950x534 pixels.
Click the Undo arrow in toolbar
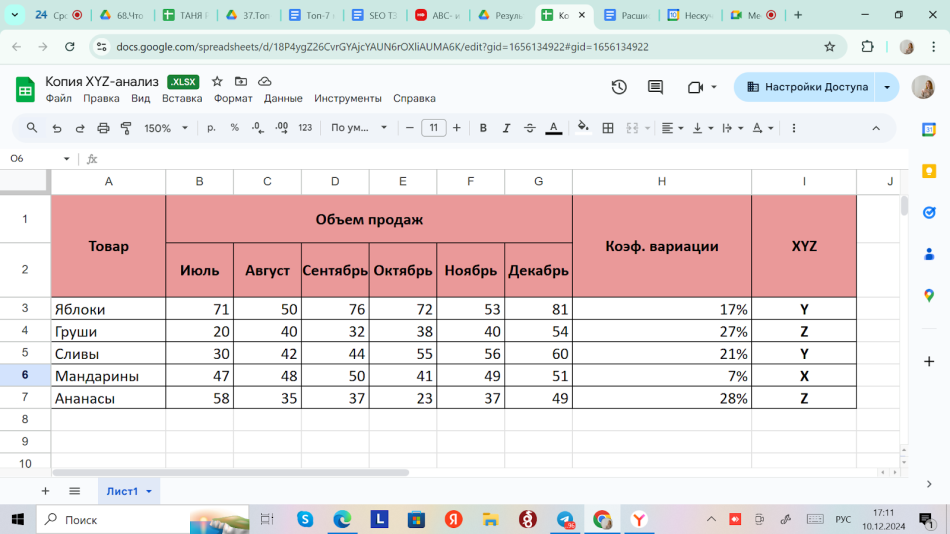pos(57,128)
